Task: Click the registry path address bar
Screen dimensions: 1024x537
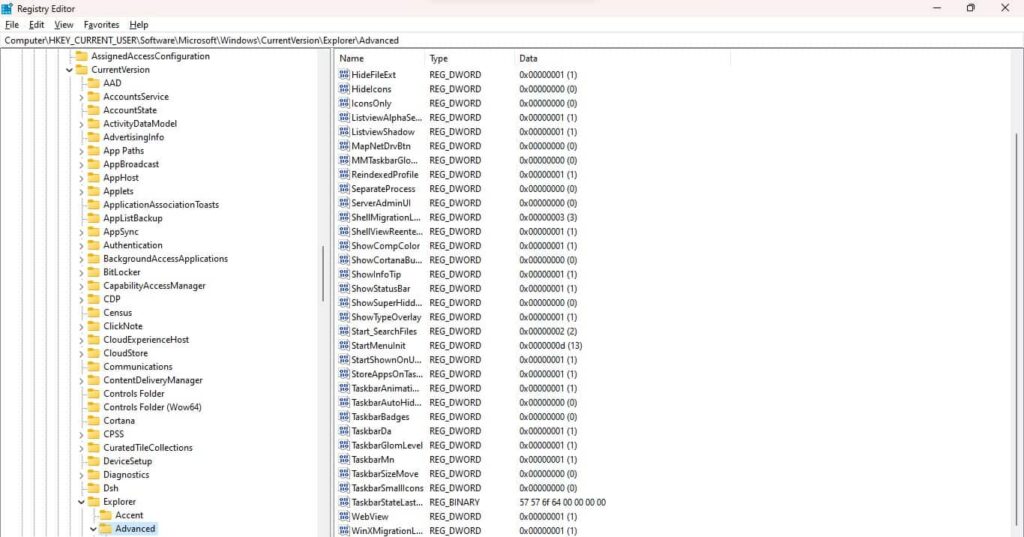Action: pyautogui.click(x=500, y=41)
